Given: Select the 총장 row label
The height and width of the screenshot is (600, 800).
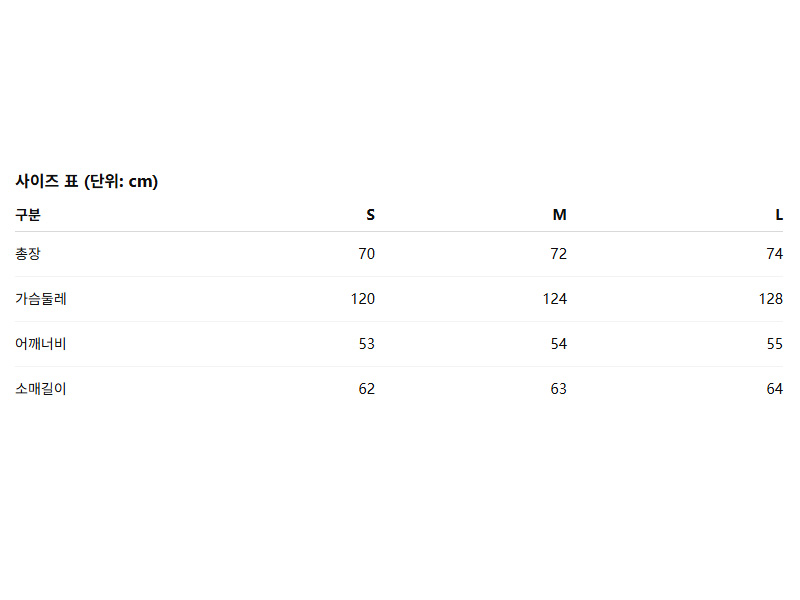Looking at the screenshot, I should pyautogui.click(x=28, y=254).
